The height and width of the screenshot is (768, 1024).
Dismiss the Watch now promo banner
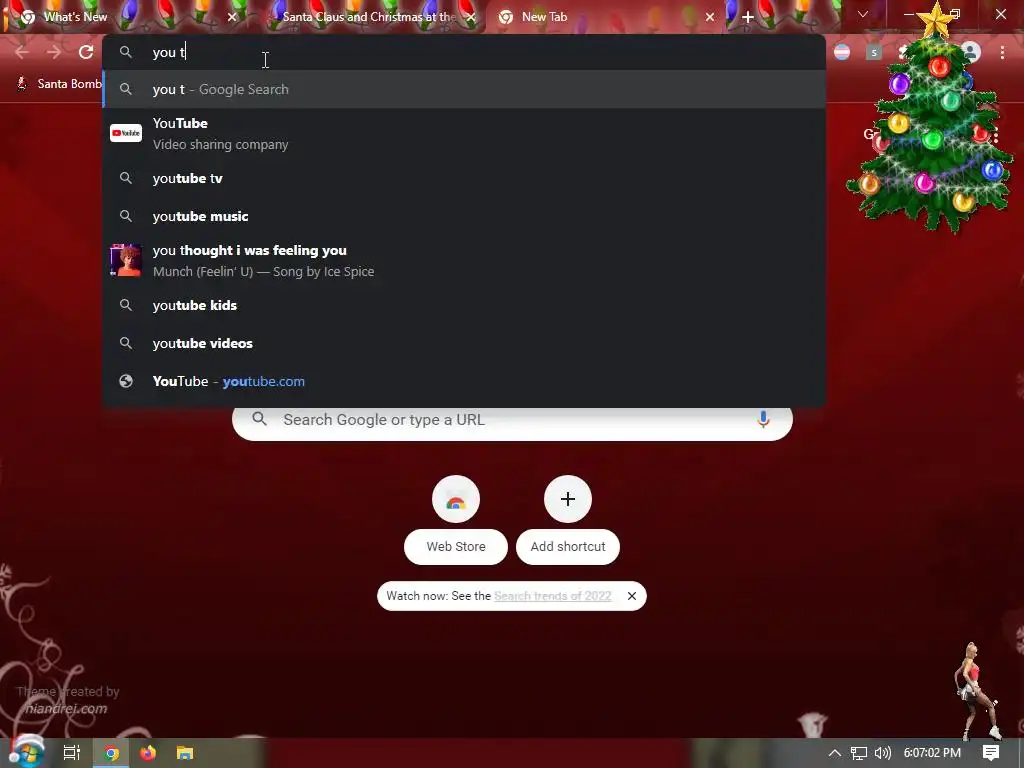[632, 596]
